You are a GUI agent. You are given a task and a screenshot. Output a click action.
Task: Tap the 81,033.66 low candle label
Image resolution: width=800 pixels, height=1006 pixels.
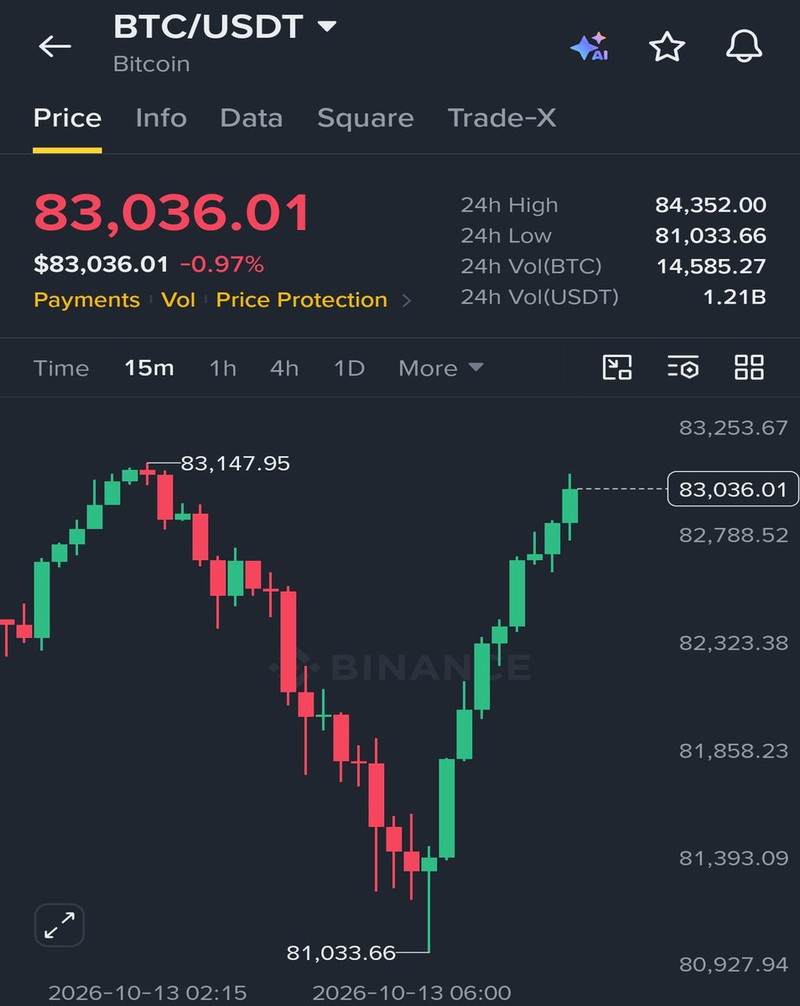coord(341,953)
